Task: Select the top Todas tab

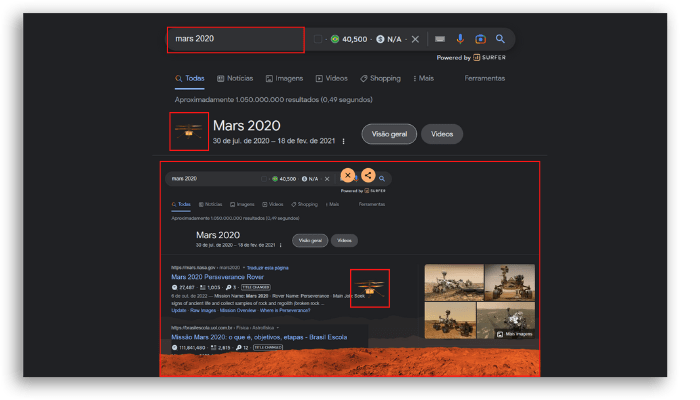Action: pos(190,79)
